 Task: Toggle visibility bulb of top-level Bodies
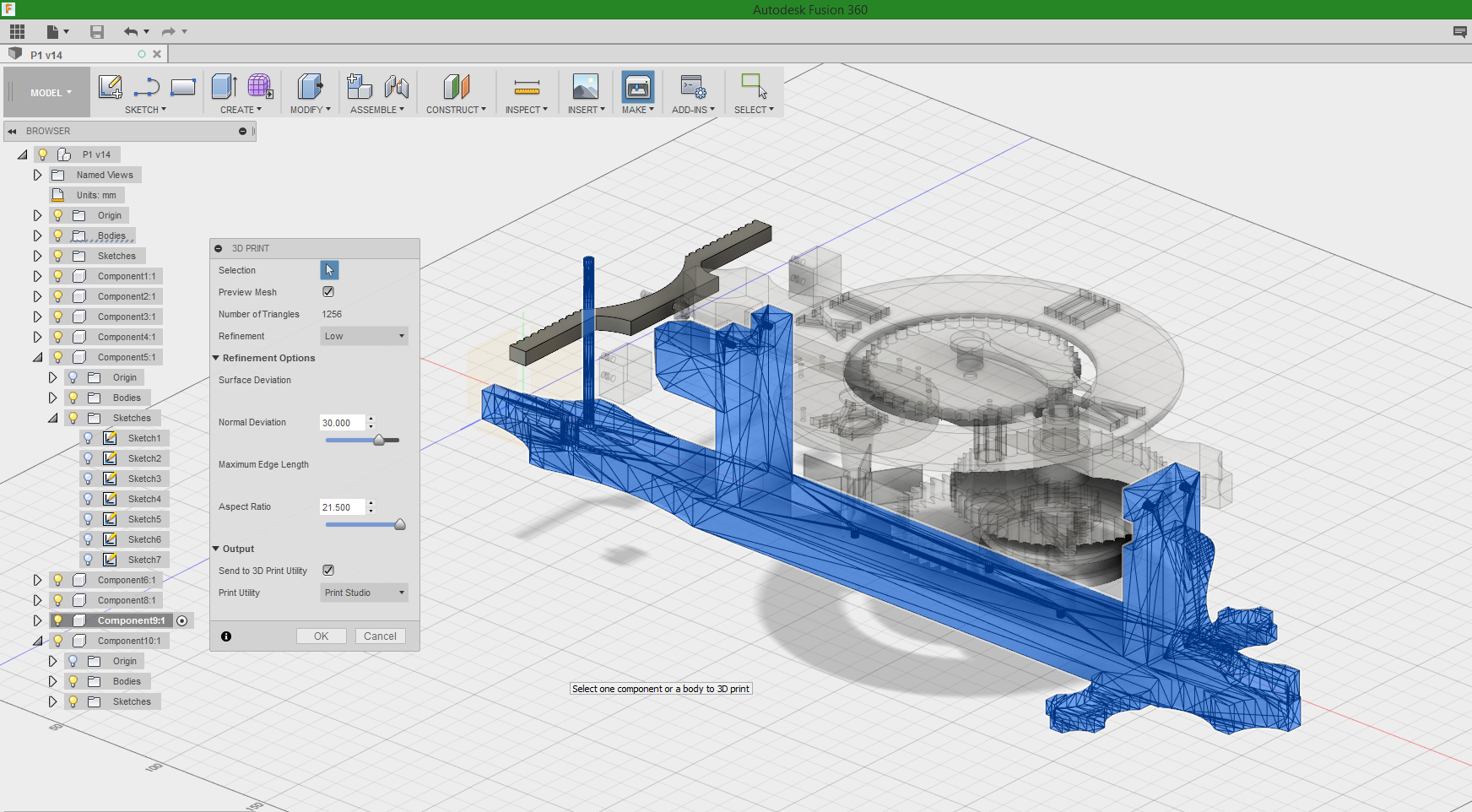click(x=58, y=235)
